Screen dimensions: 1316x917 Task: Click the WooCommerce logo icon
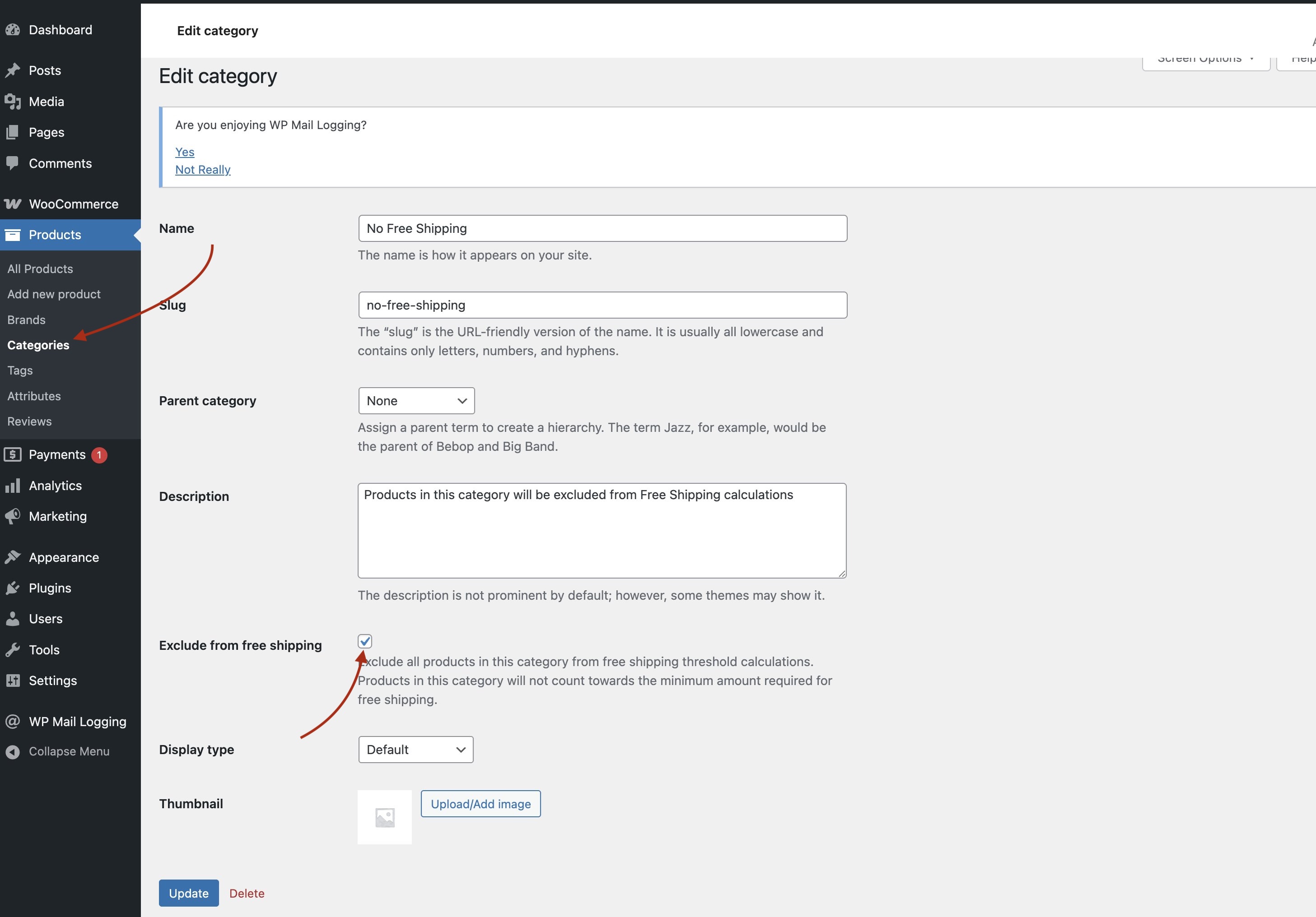tap(13, 204)
